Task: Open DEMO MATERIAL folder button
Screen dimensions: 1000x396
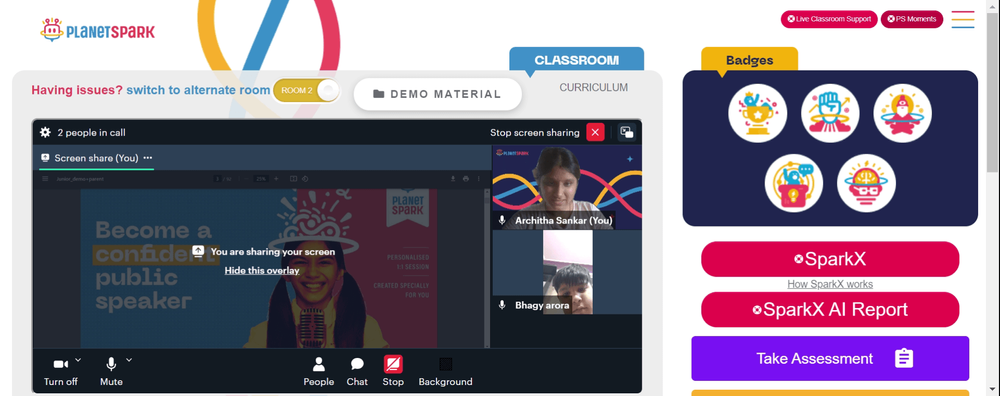Action: [438, 94]
